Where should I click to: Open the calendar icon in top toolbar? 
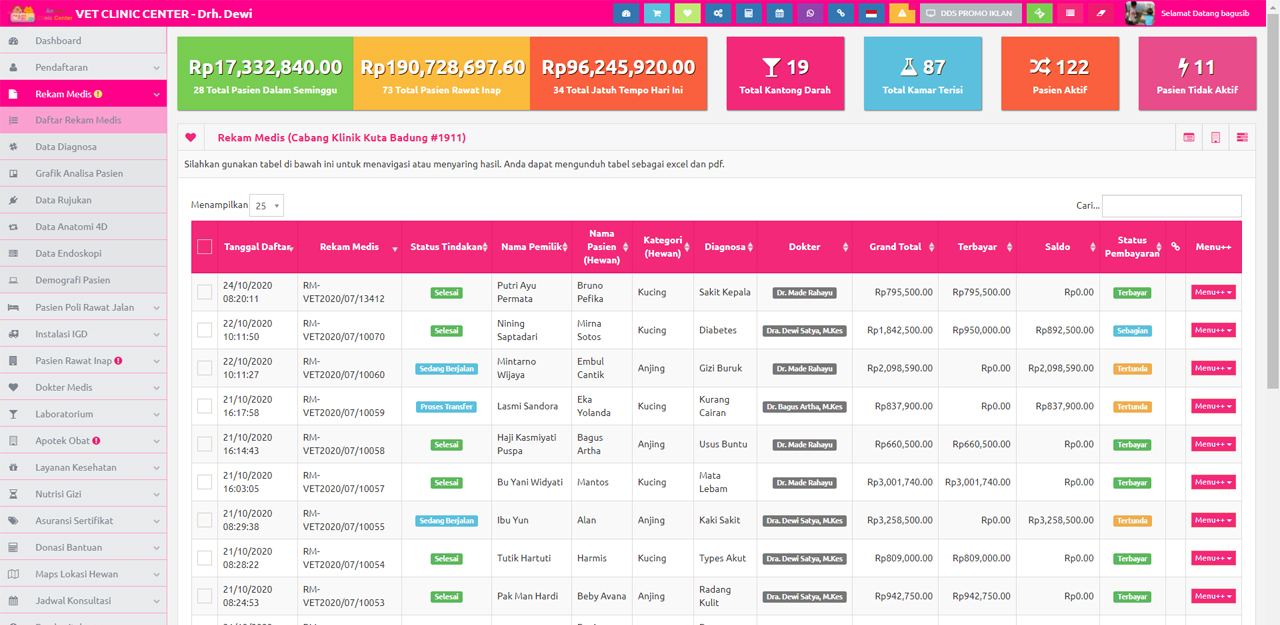(x=779, y=13)
